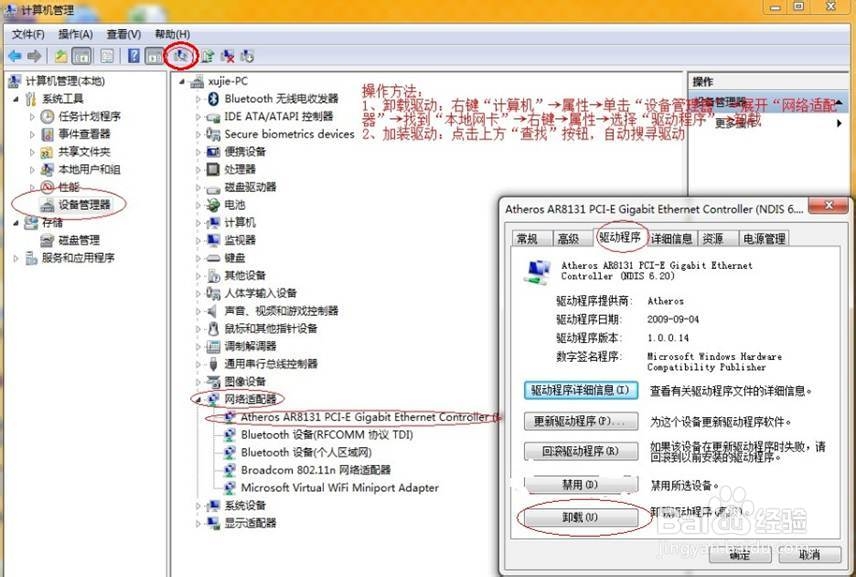This screenshot has height=577, width=856.
Task: Select 设备管理器 in the left tree
Action: click(85, 205)
